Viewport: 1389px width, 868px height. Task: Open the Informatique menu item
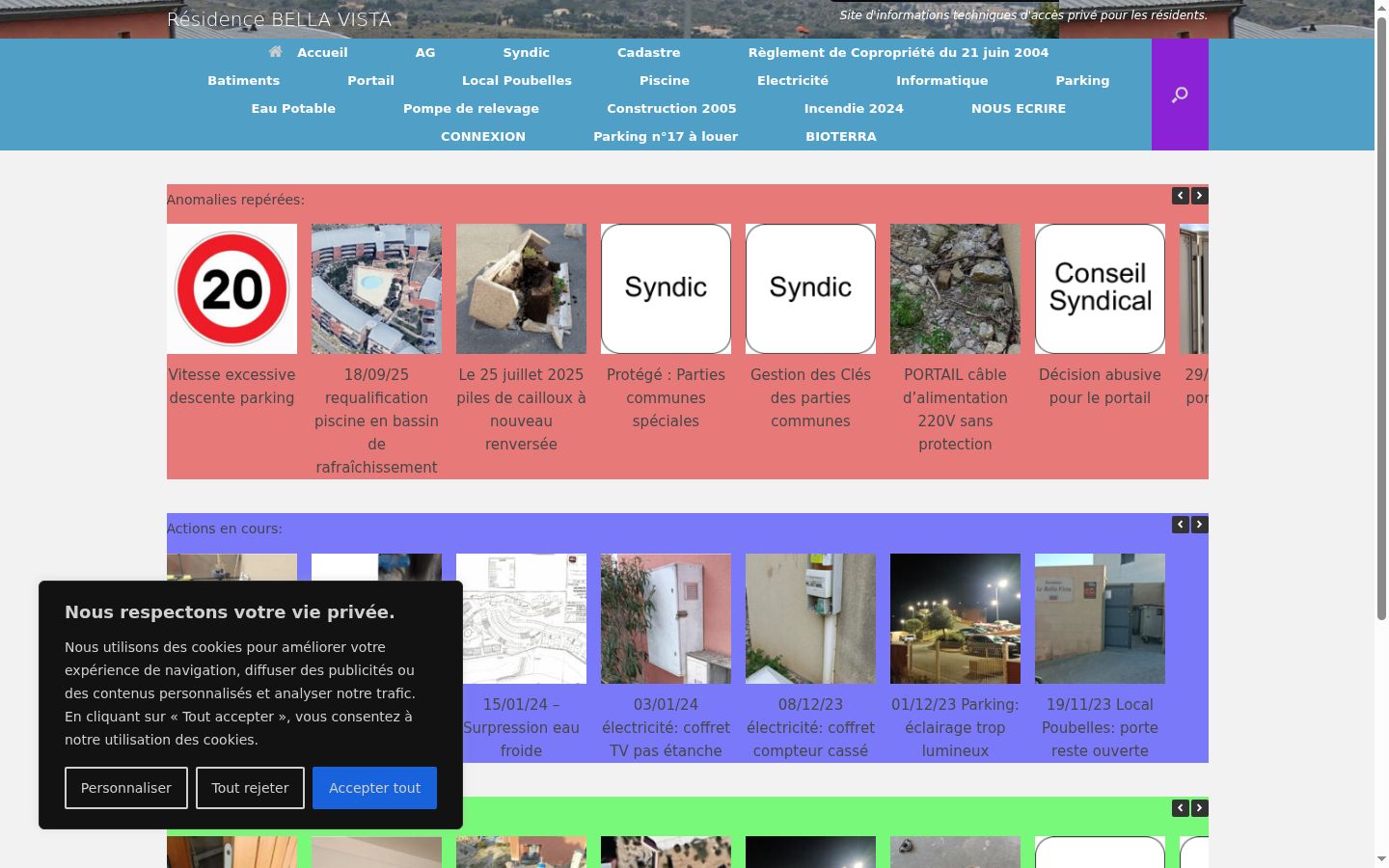coord(942,81)
